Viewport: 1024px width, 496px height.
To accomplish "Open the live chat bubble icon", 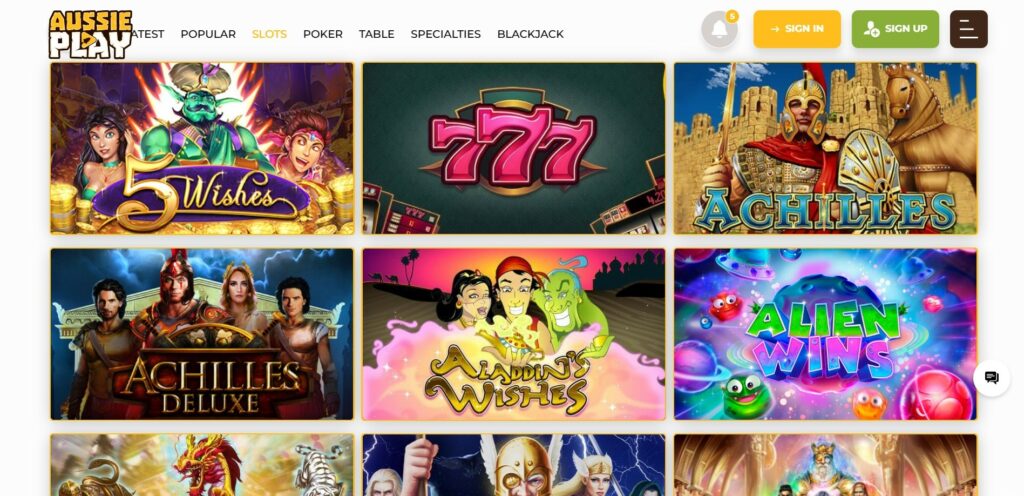I will 991,377.
